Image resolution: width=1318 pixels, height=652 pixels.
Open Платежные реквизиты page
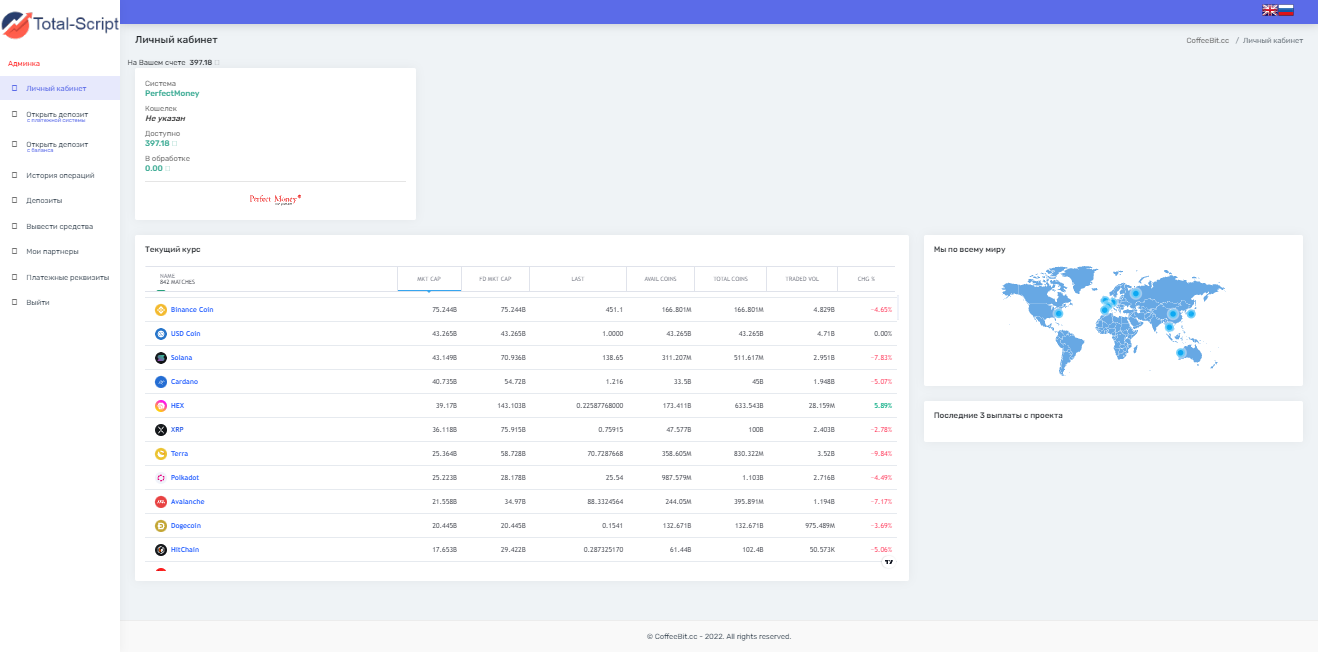[59, 277]
